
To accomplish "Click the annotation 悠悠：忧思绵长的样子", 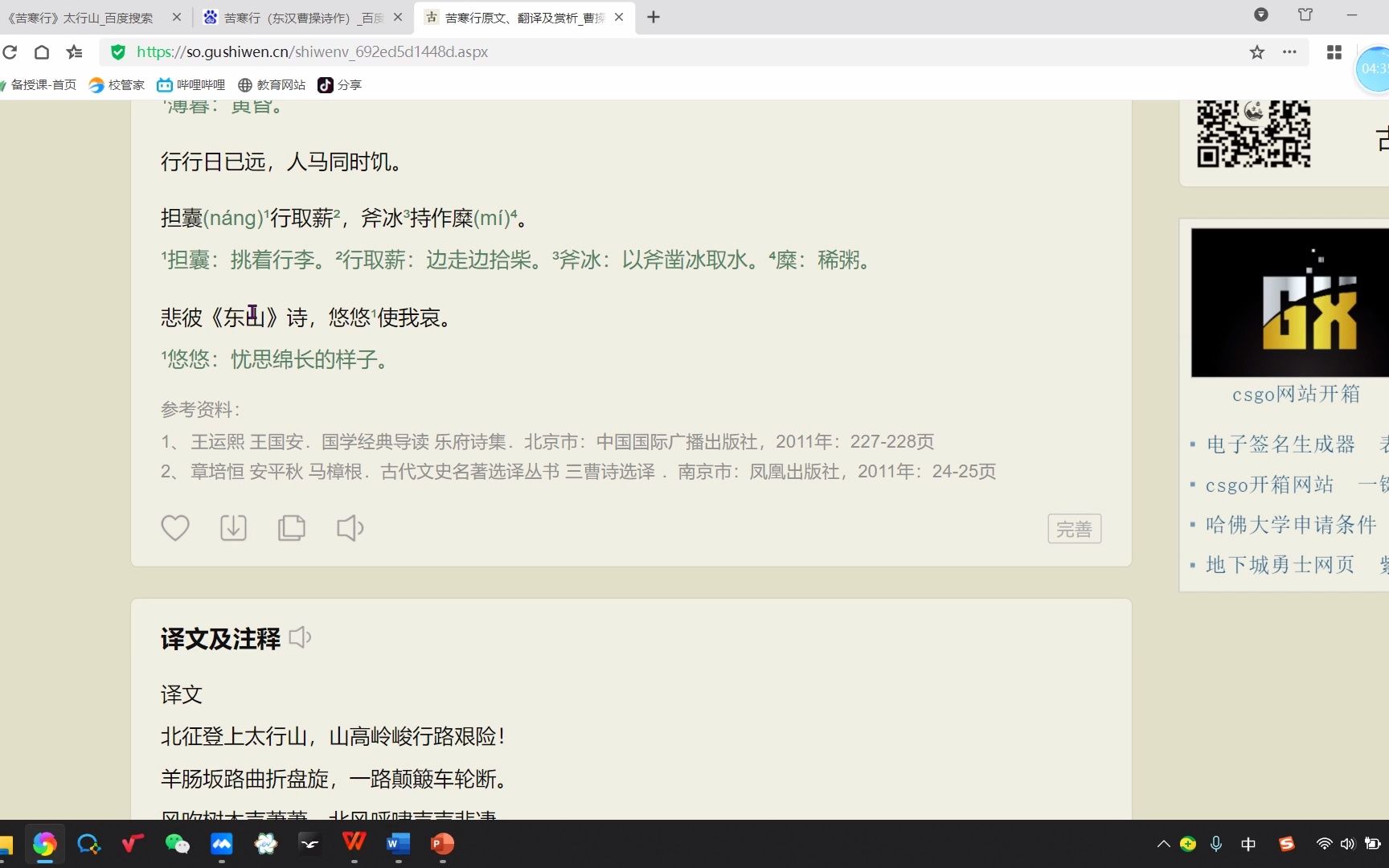I will pos(276,359).
